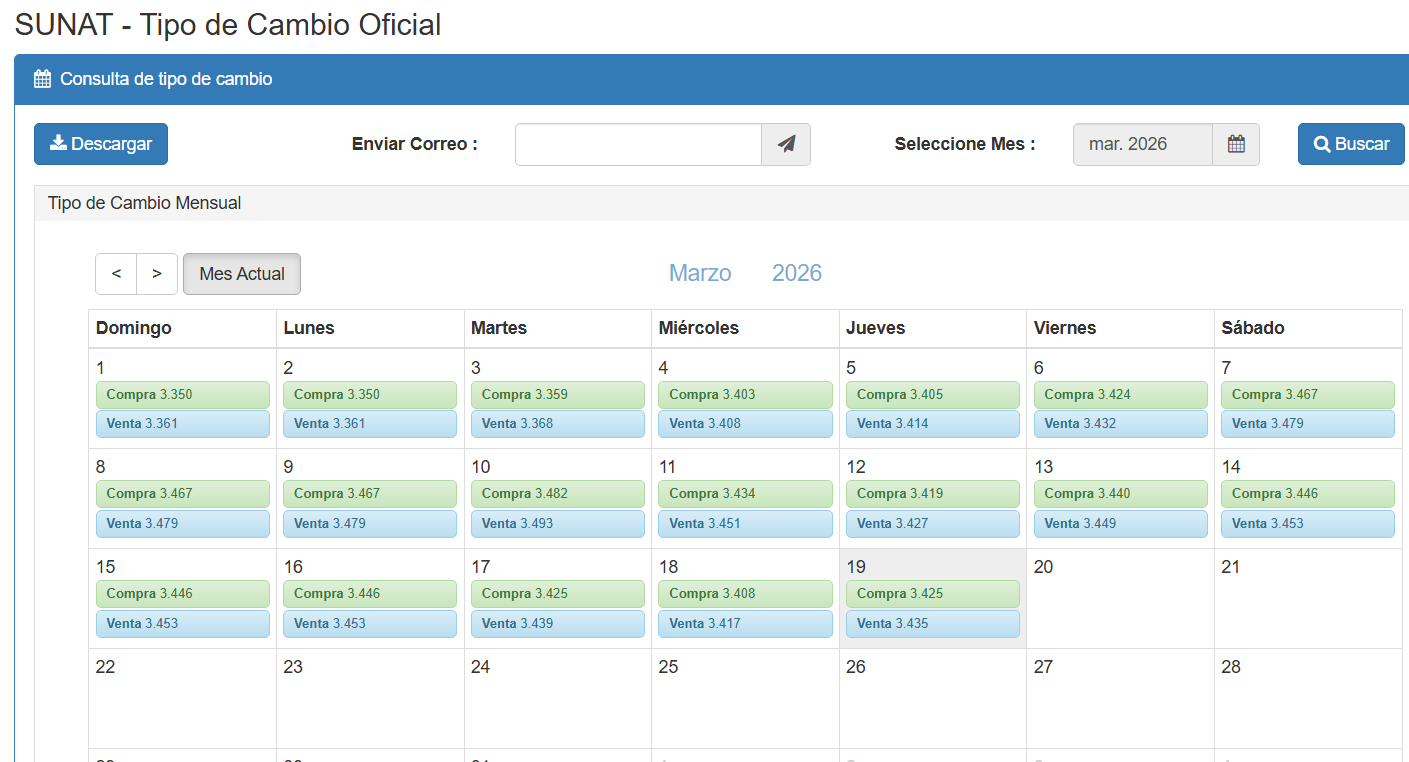Click the calendar icon in panel header

(x=42, y=79)
